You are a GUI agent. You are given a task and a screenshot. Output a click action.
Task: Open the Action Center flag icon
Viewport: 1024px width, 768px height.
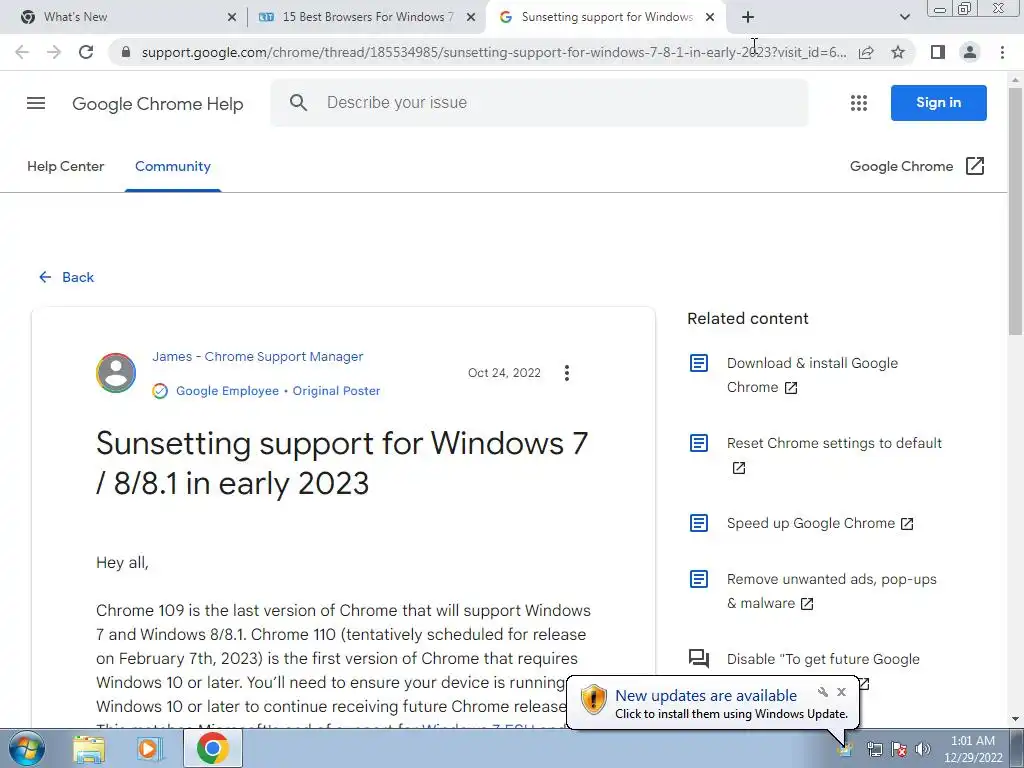click(899, 750)
